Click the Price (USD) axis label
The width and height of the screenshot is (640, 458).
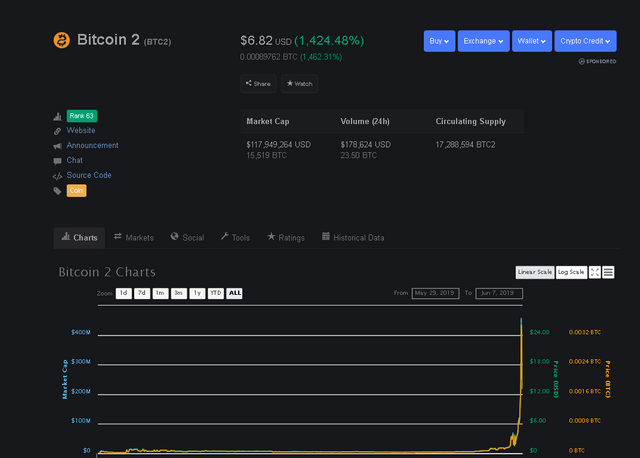(556, 379)
